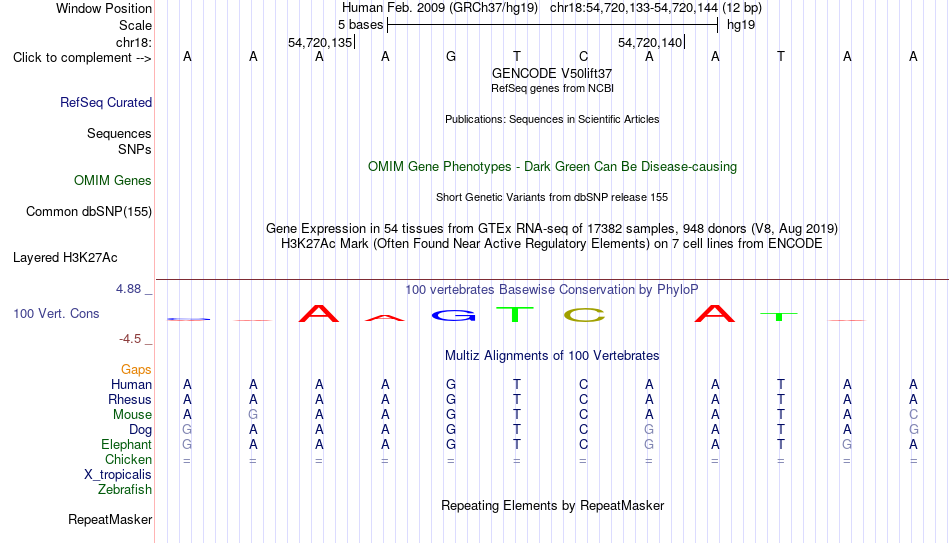Click 'Short Genetic Variants from dbSNP release 155'
This screenshot has height=543, width=950.
click(x=552, y=198)
